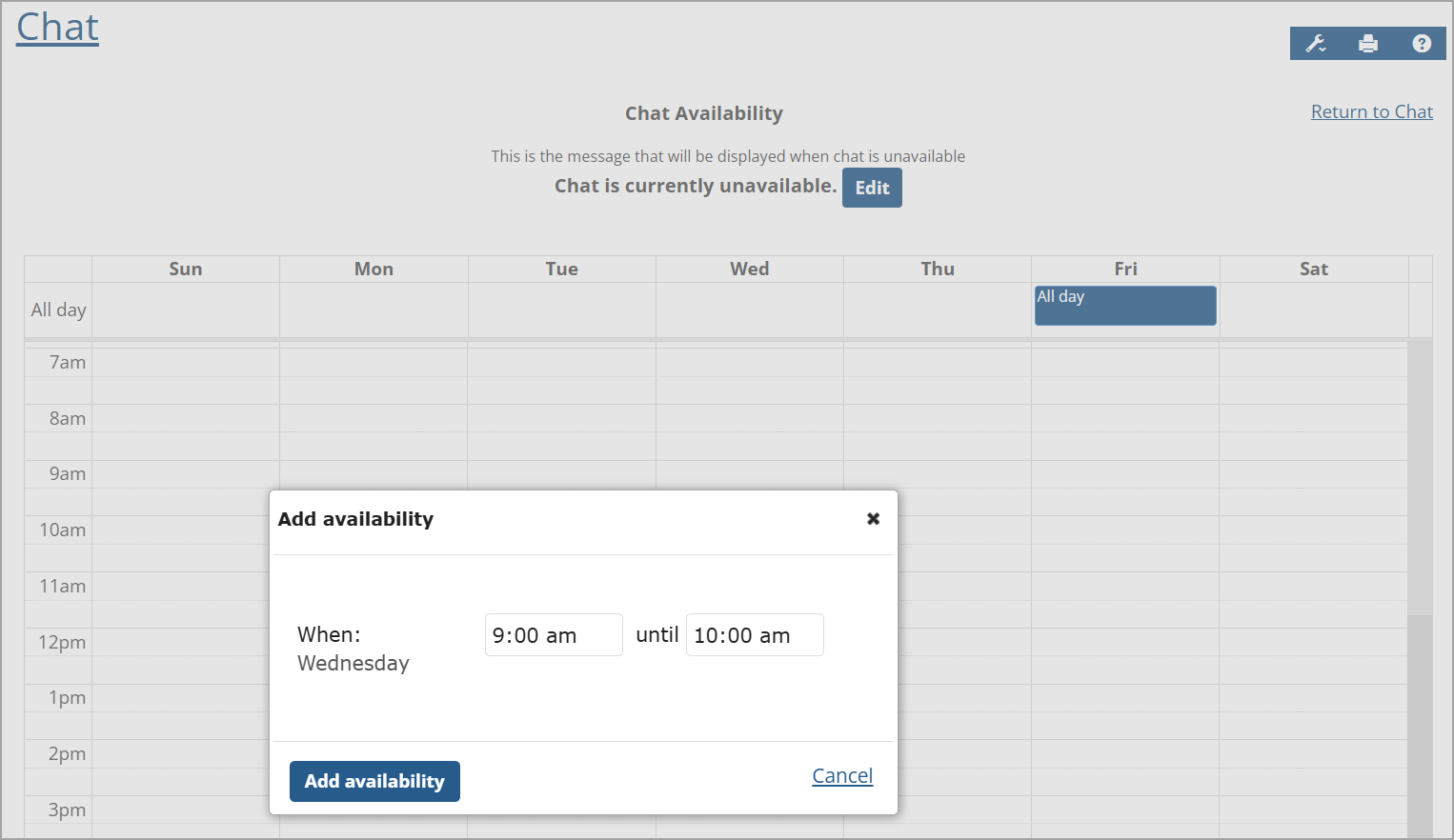Open the 9:00 am start time picker
Screen dimensions: 1454x840
coord(553,634)
